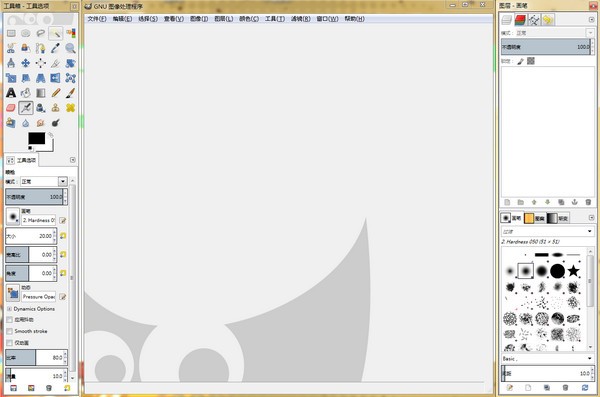This screenshot has height=397, width=600.
Task: Select the Rotate tool
Action: tap(70, 63)
